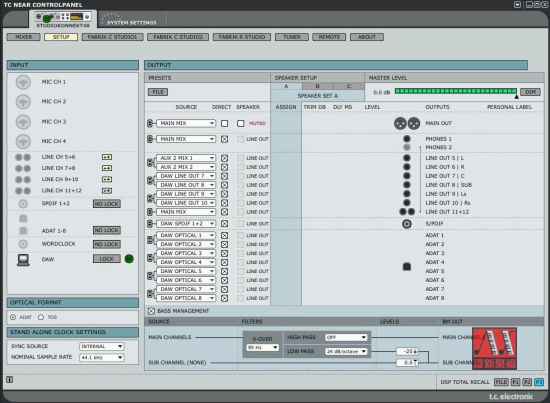Toggle the +4 level icon for LINE CH 5+6
Viewport: 550px width, 403px height.
pos(107,157)
